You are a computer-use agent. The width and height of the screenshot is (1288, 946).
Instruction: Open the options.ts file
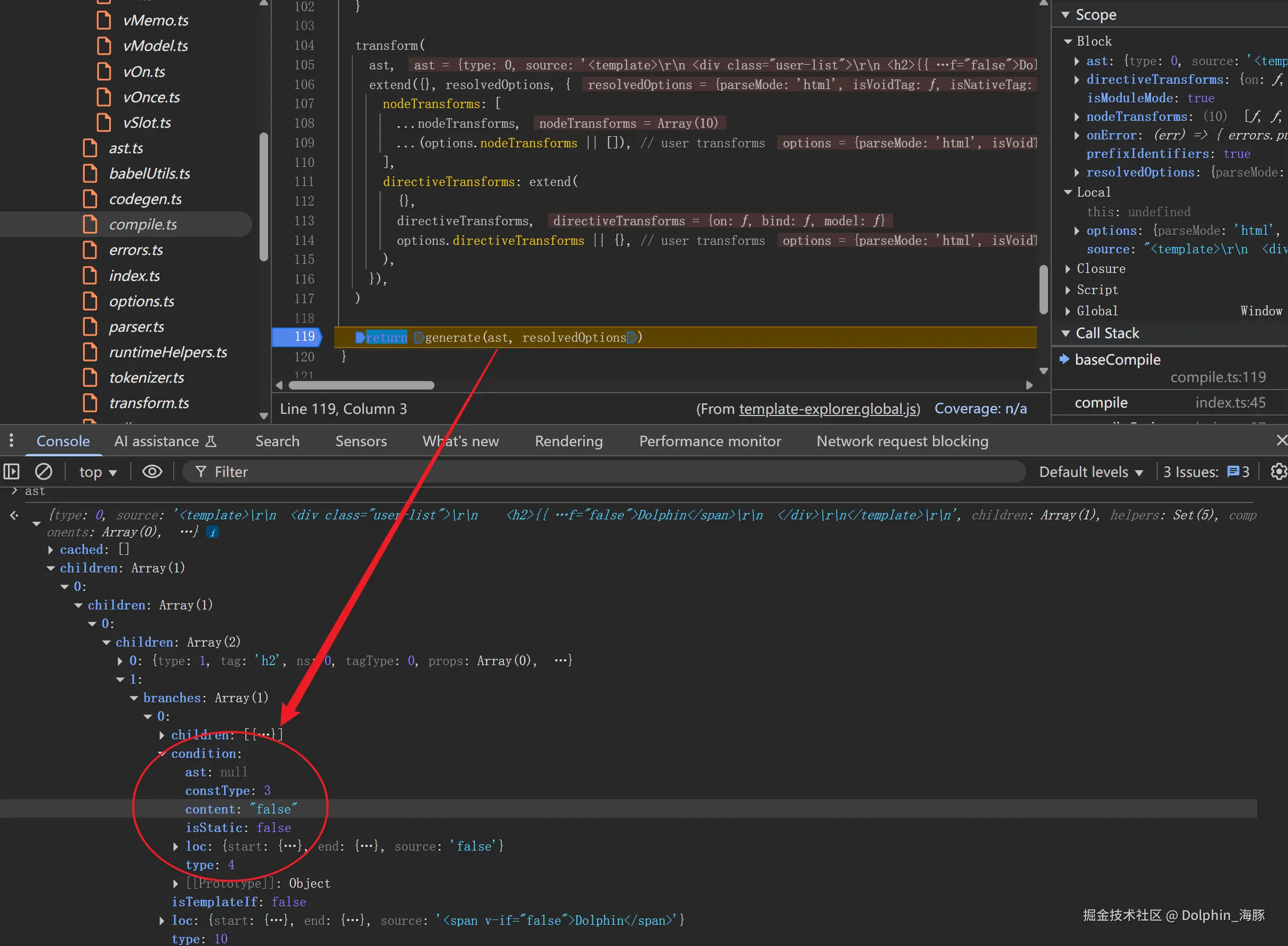coord(141,301)
